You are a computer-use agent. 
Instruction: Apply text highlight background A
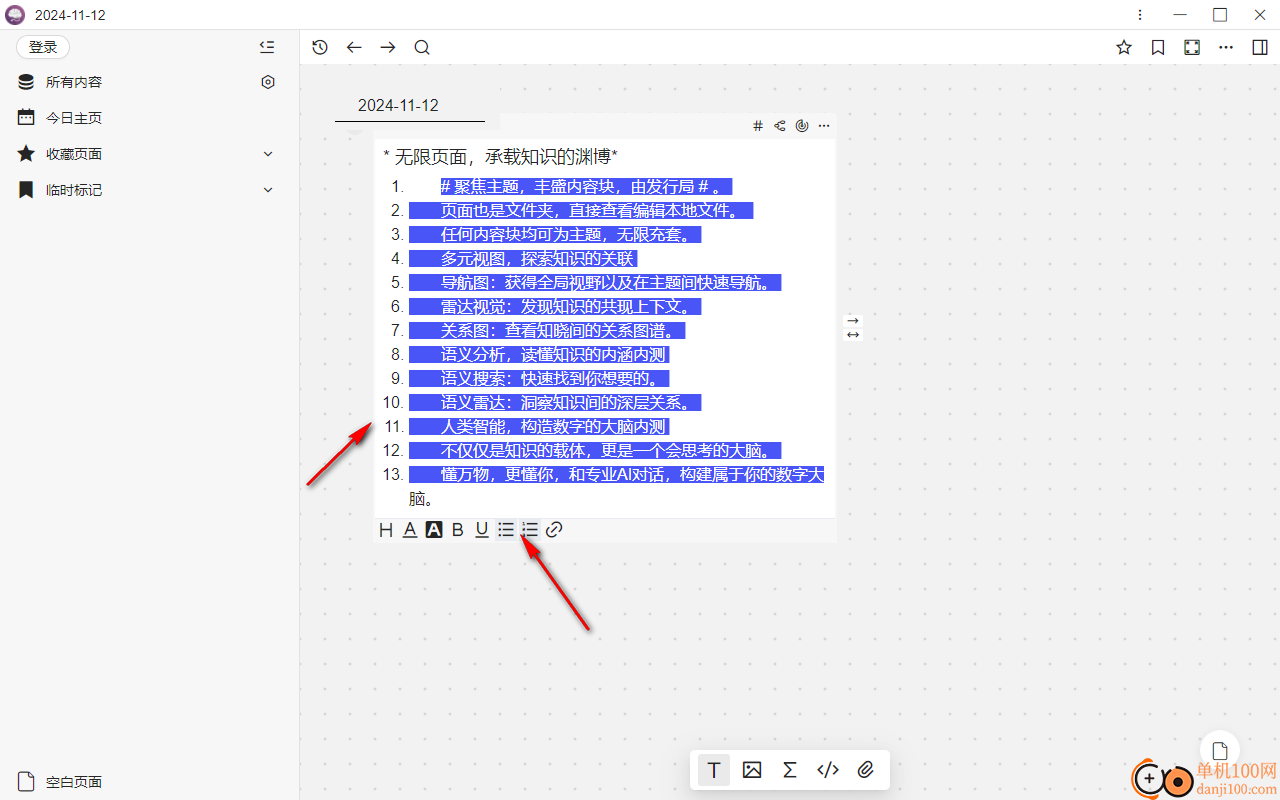[434, 530]
